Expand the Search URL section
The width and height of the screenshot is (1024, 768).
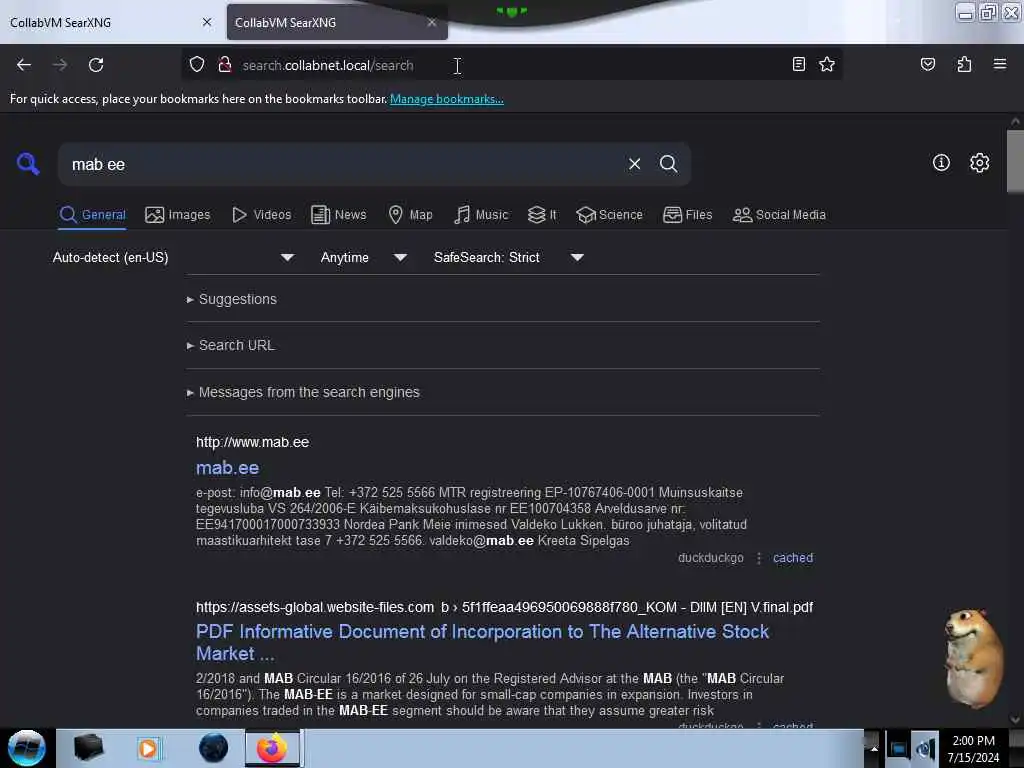(x=231, y=345)
